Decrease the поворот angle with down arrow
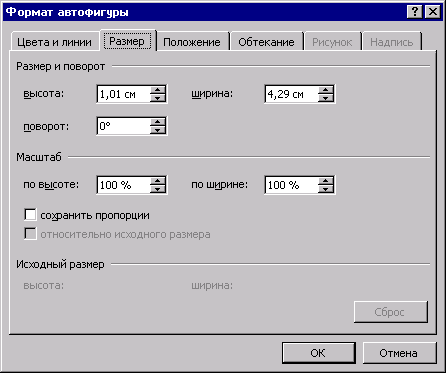Viewport: 446px width, 373px height. coord(158,130)
